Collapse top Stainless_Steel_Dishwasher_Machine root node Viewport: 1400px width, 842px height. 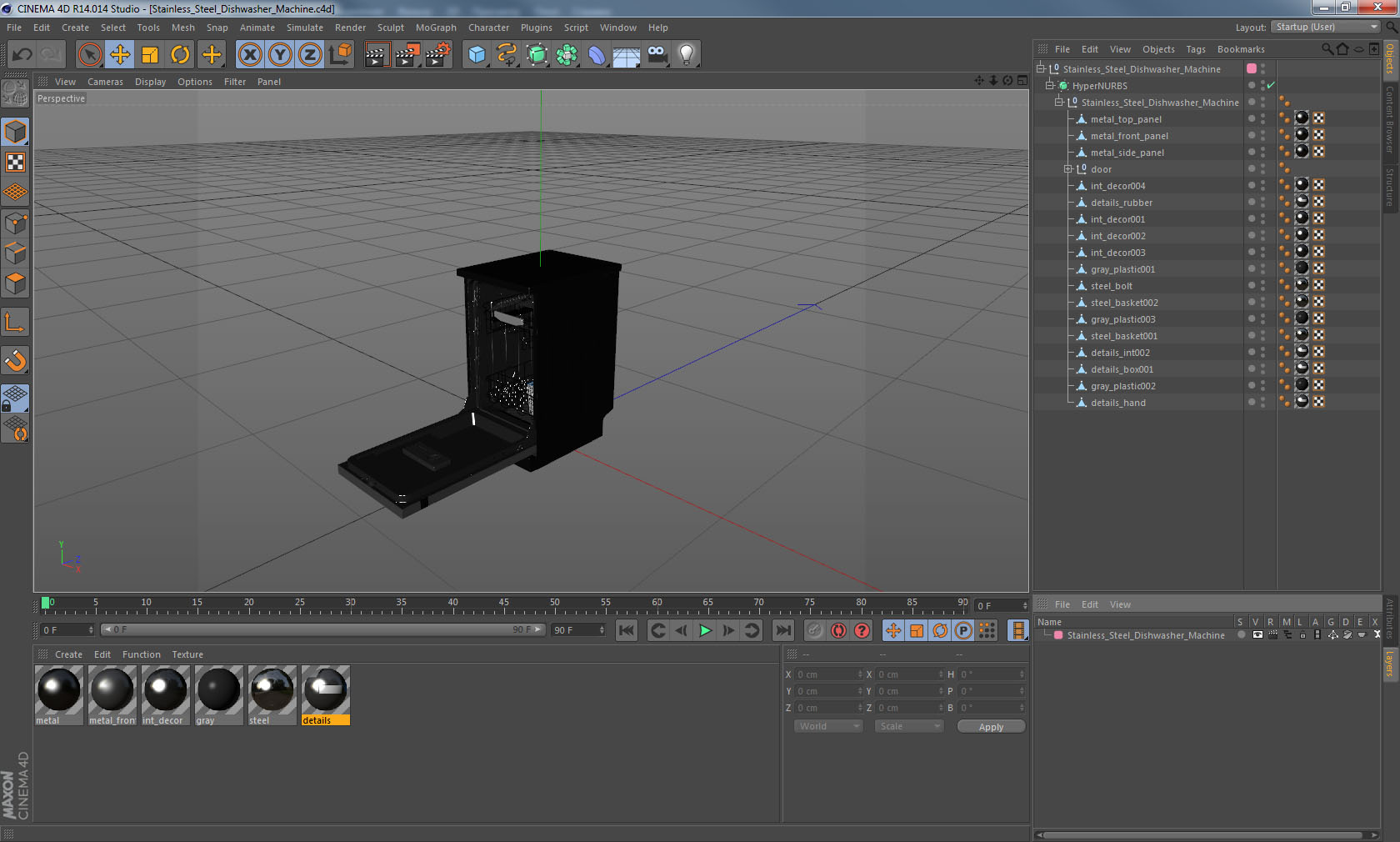point(1041,69)
